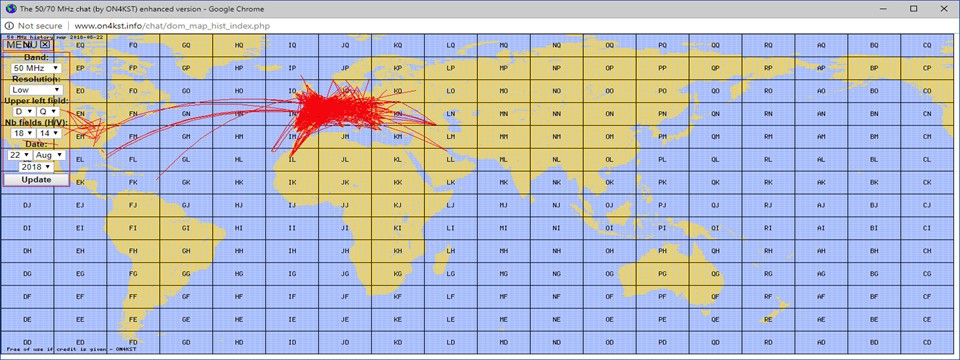The width and height of the screenshot is (960, 360).
Task: Expand upper left field Q dropdown
Action: [48, 111]
